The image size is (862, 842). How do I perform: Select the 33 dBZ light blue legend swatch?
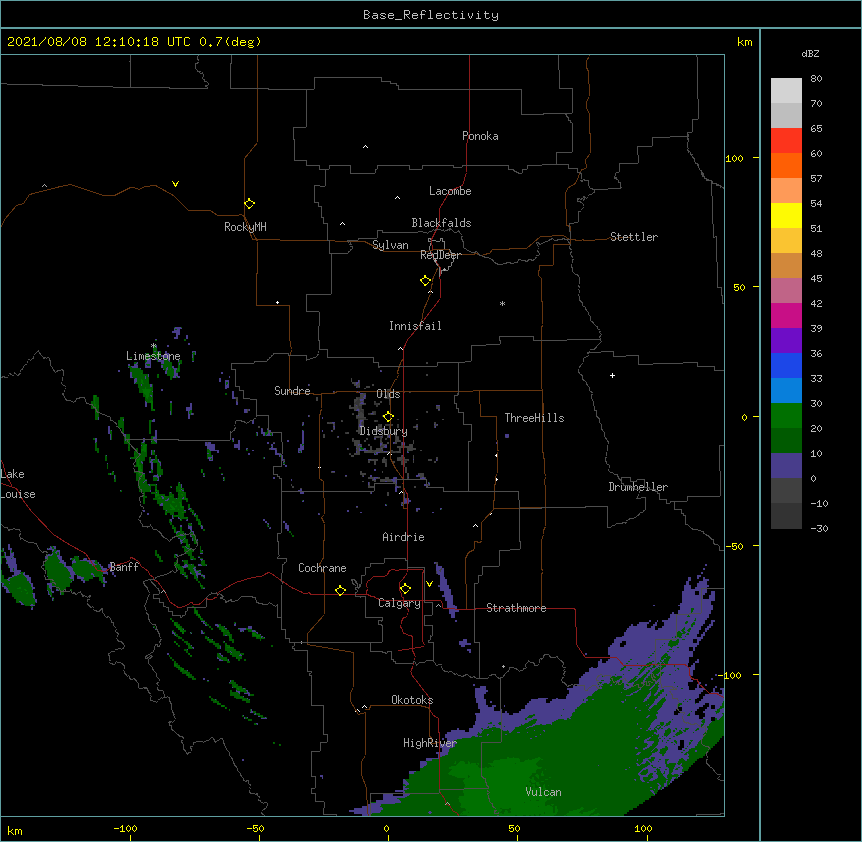coord(786,391)
